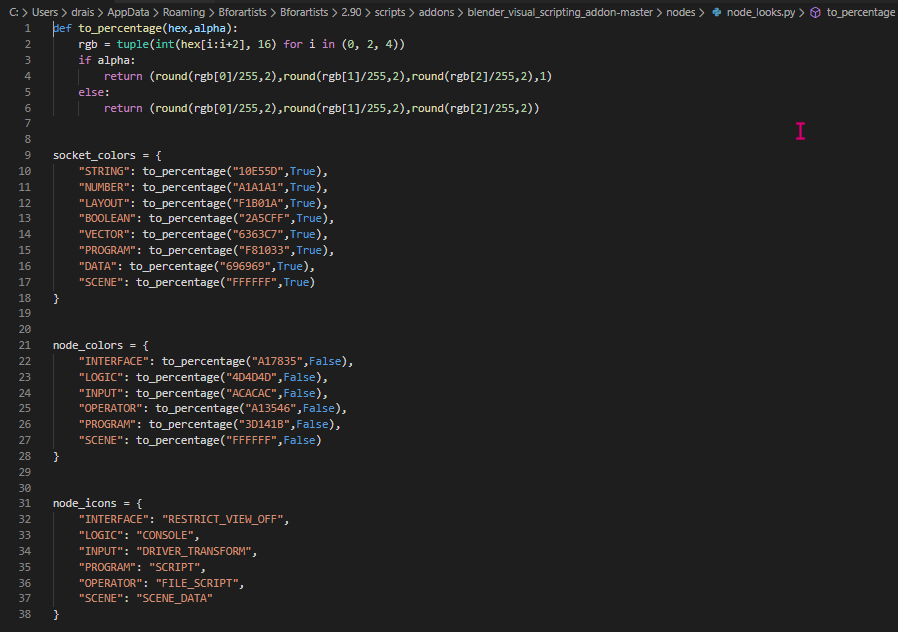898x632 pixels.
Task: Open the Users breadcrumb
Action: [45, 12]
